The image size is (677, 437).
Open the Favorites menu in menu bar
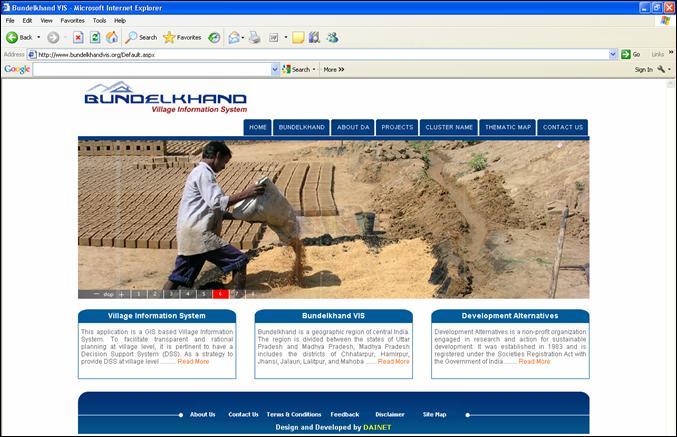click(x=72, y=20)
